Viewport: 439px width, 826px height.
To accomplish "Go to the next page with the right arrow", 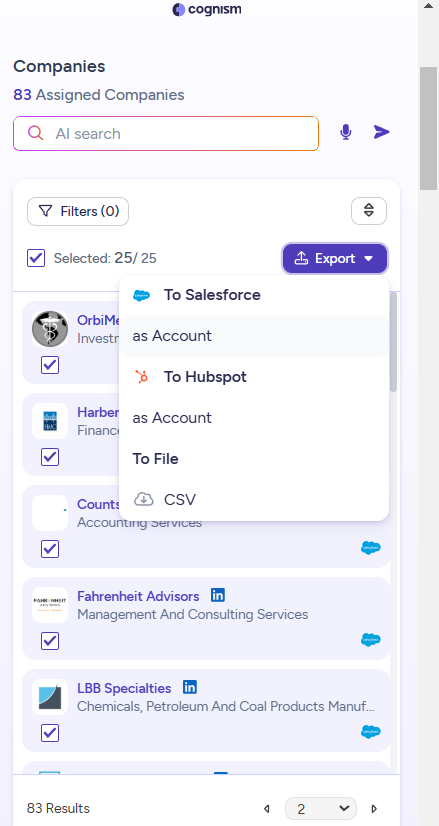I will 374,809.
